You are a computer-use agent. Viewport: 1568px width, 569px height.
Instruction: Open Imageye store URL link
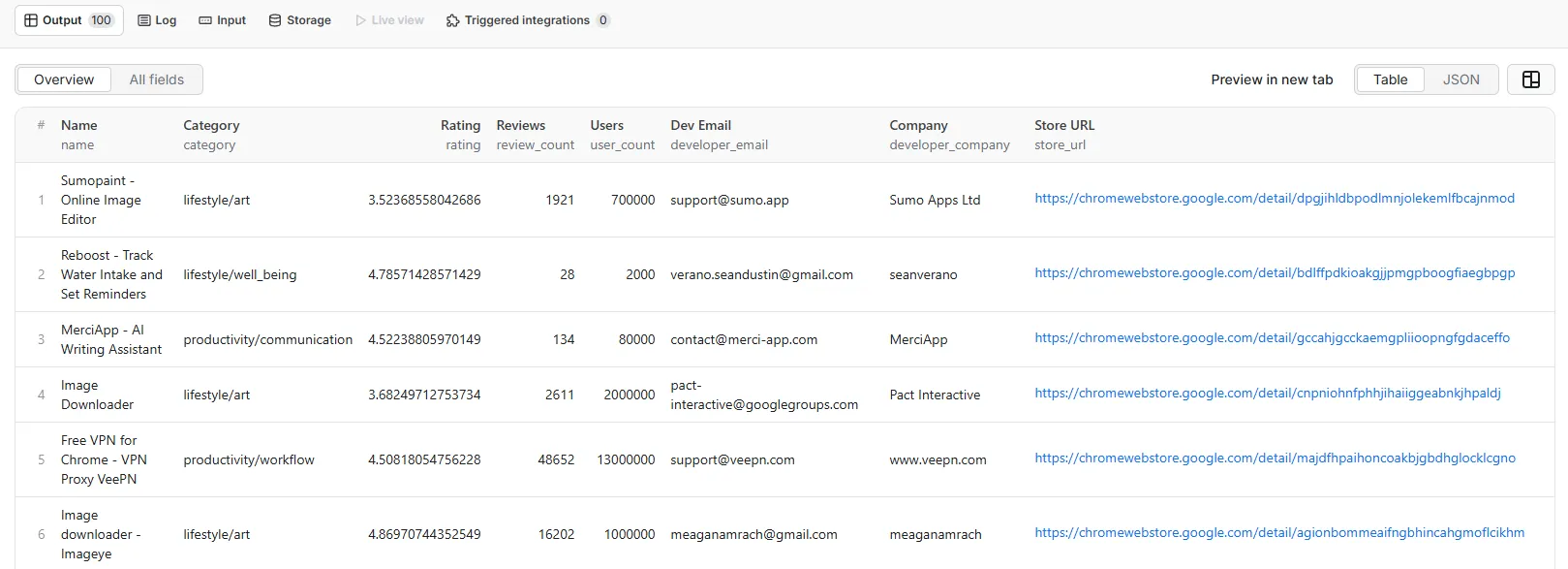pyautogui.click(x=1279, y=532)
